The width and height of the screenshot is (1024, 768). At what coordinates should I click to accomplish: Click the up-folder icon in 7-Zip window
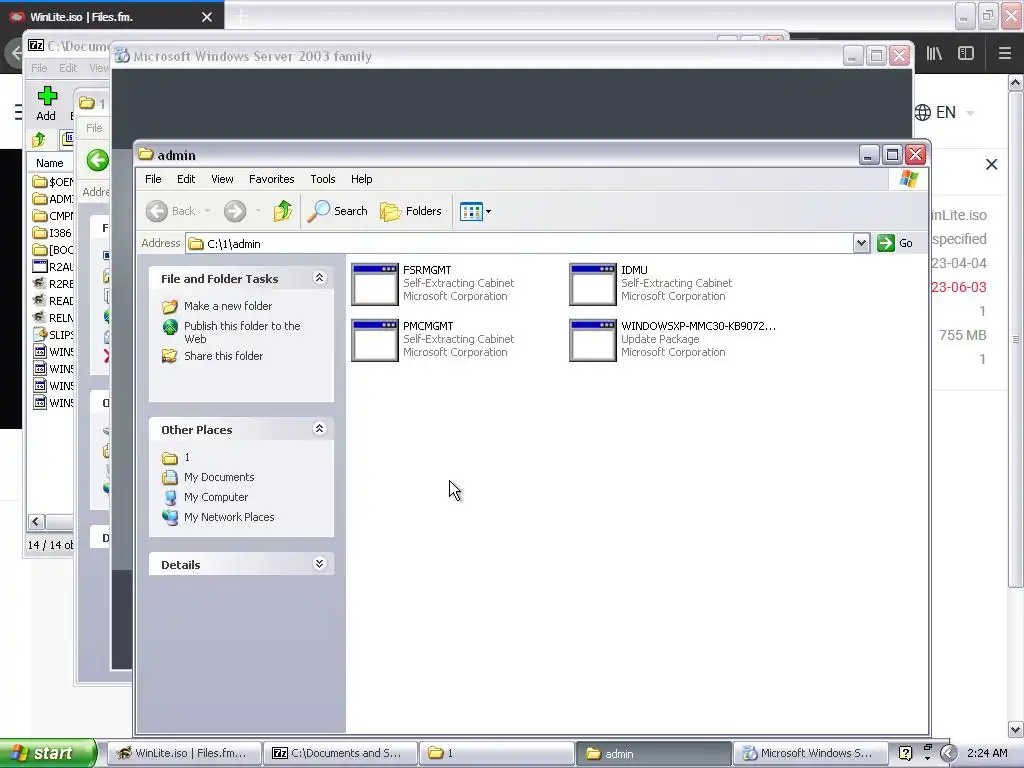[x=39, y=139]
